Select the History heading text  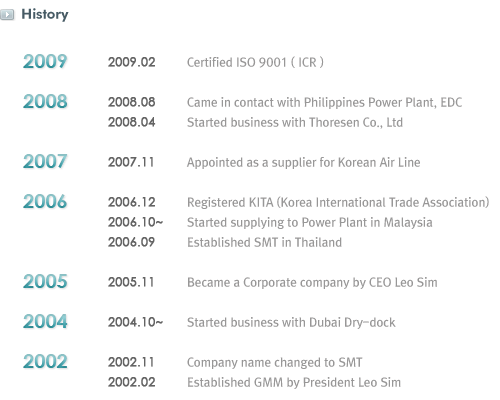point(45,15)
